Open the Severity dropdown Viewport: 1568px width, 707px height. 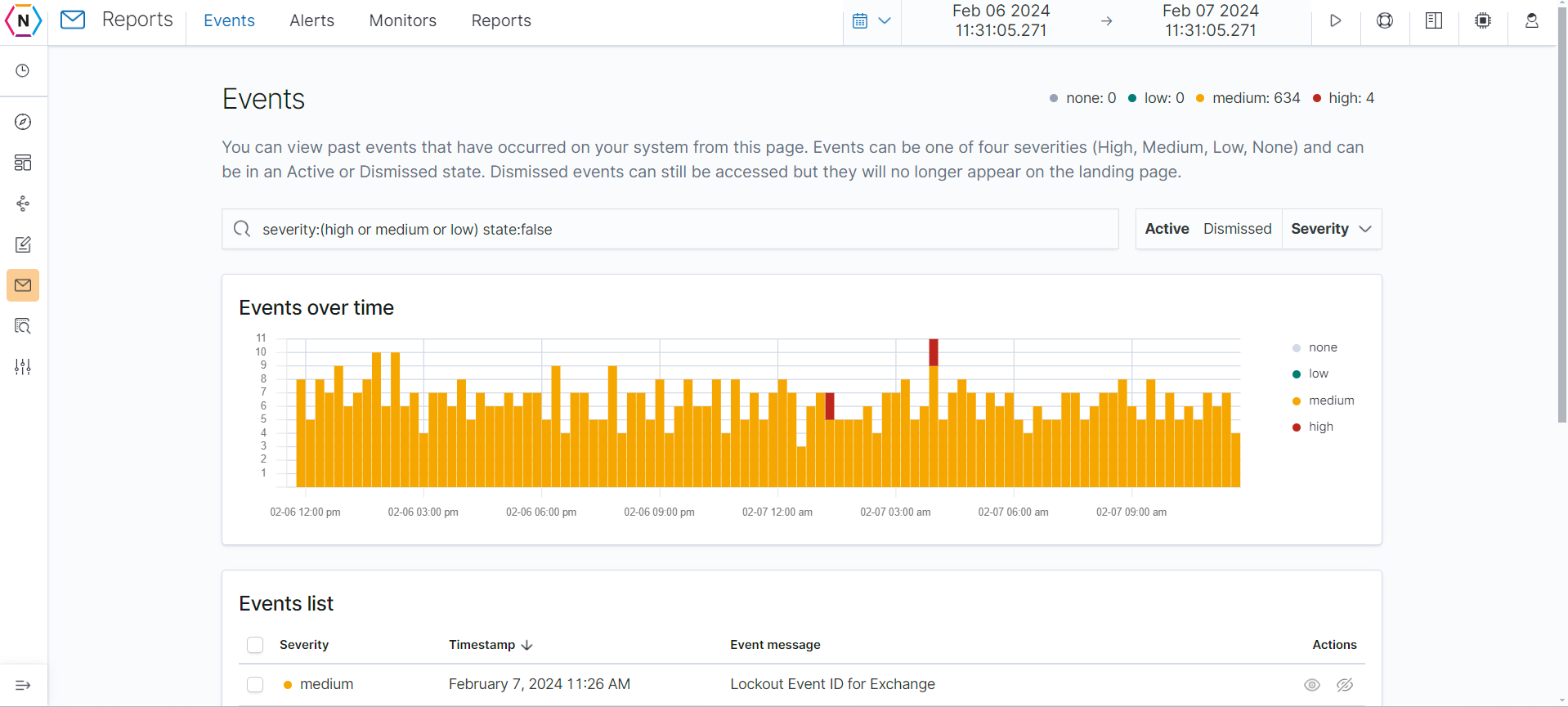coord(1331,229)
